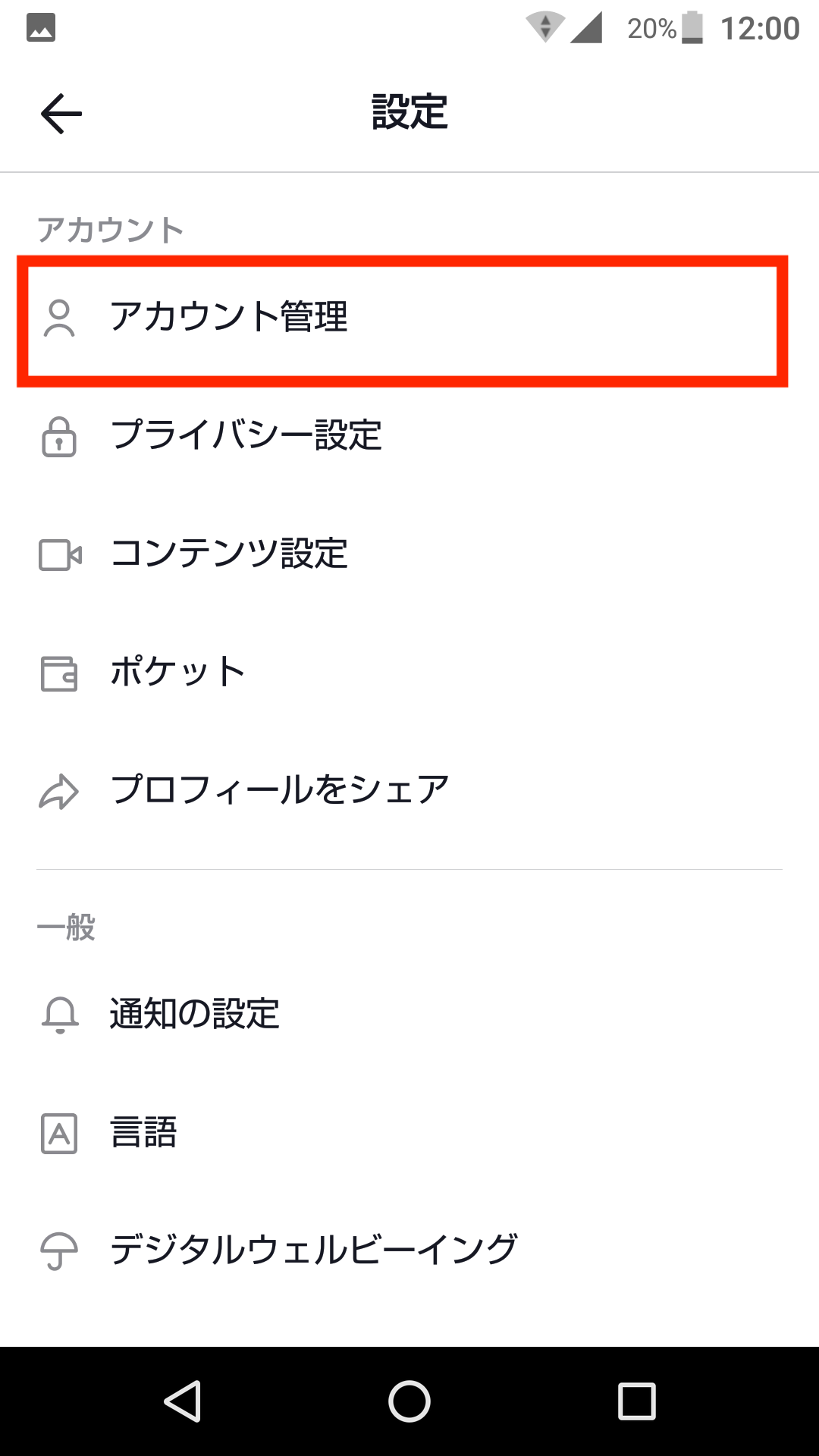Open プライバシー設定 menu item

246,436
